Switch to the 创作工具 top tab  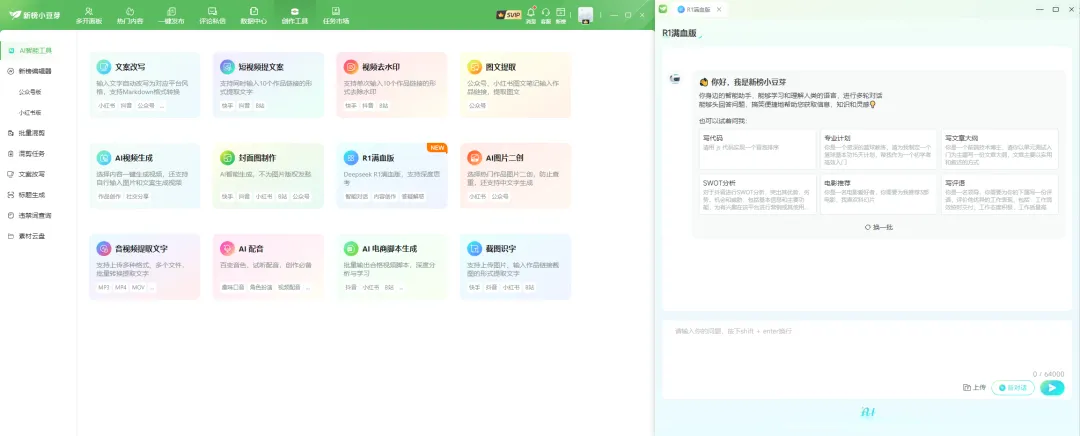point(295,15)
